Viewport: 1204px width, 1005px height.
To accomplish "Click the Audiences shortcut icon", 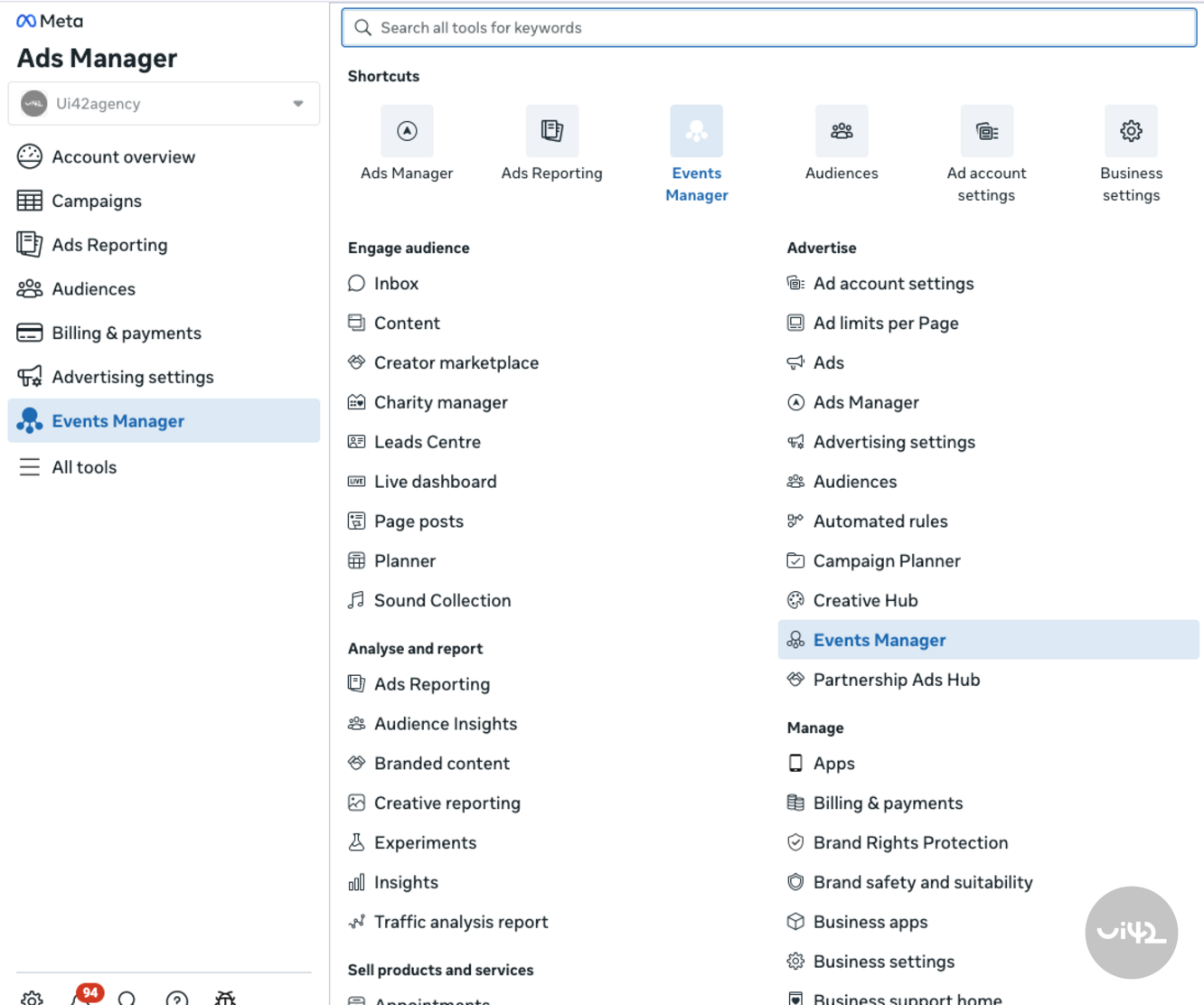I will tap(841, 132).
